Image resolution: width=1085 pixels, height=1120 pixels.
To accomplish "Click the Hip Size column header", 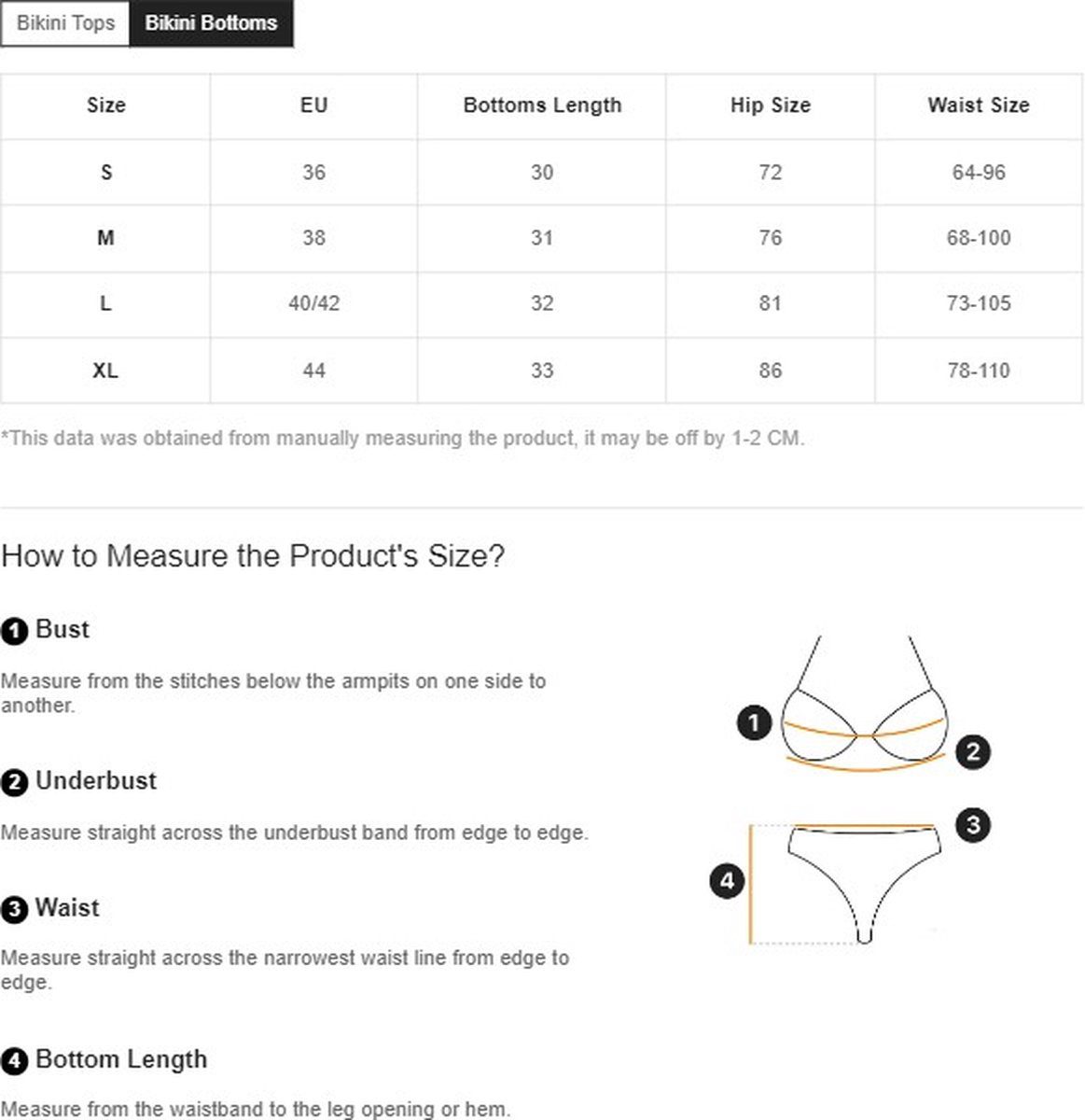I will (771, 105).
